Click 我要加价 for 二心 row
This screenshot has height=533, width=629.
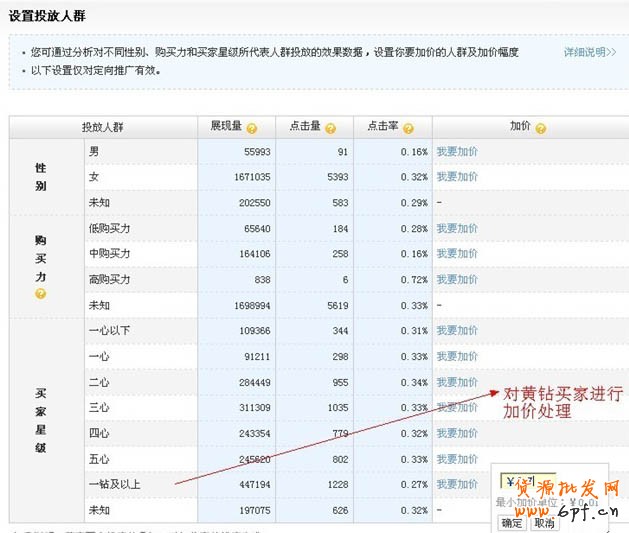(x=457, y=383)
